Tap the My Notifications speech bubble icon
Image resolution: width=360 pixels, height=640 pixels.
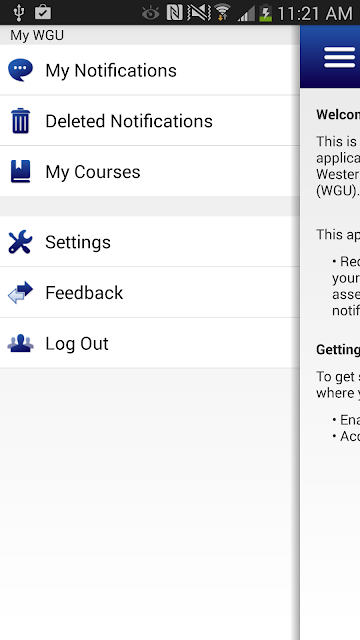point(20,70)
